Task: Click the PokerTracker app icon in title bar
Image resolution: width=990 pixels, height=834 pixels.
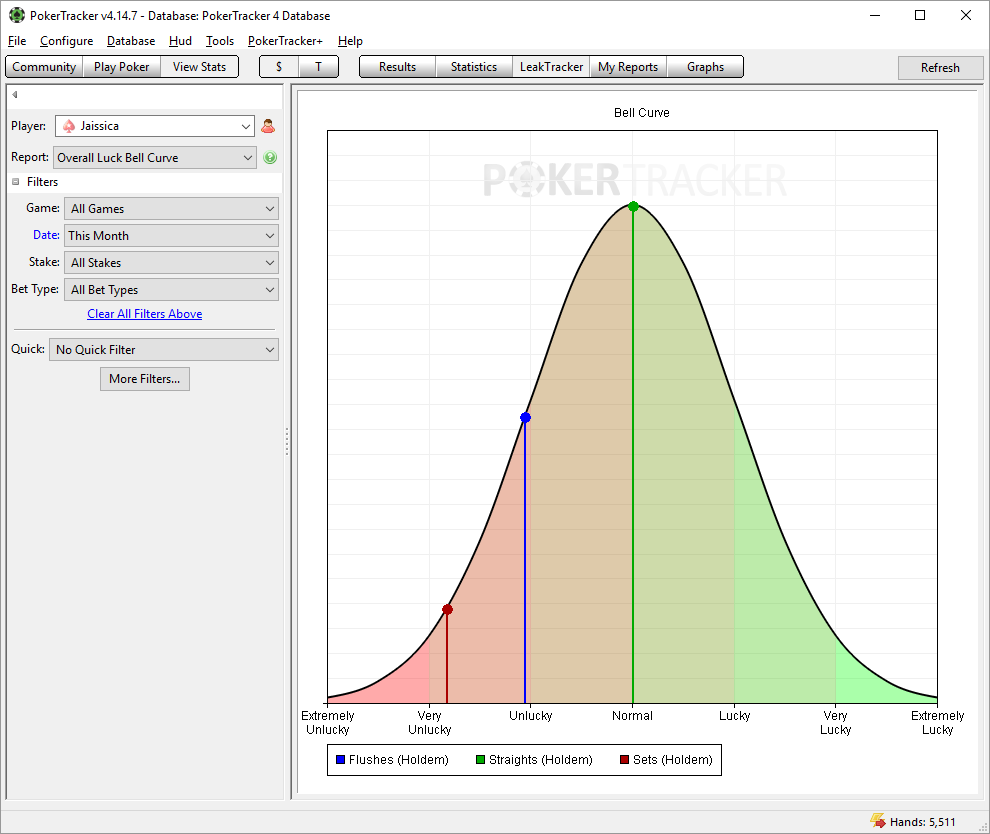Action: pyautogui.click(x=16, y=15)
